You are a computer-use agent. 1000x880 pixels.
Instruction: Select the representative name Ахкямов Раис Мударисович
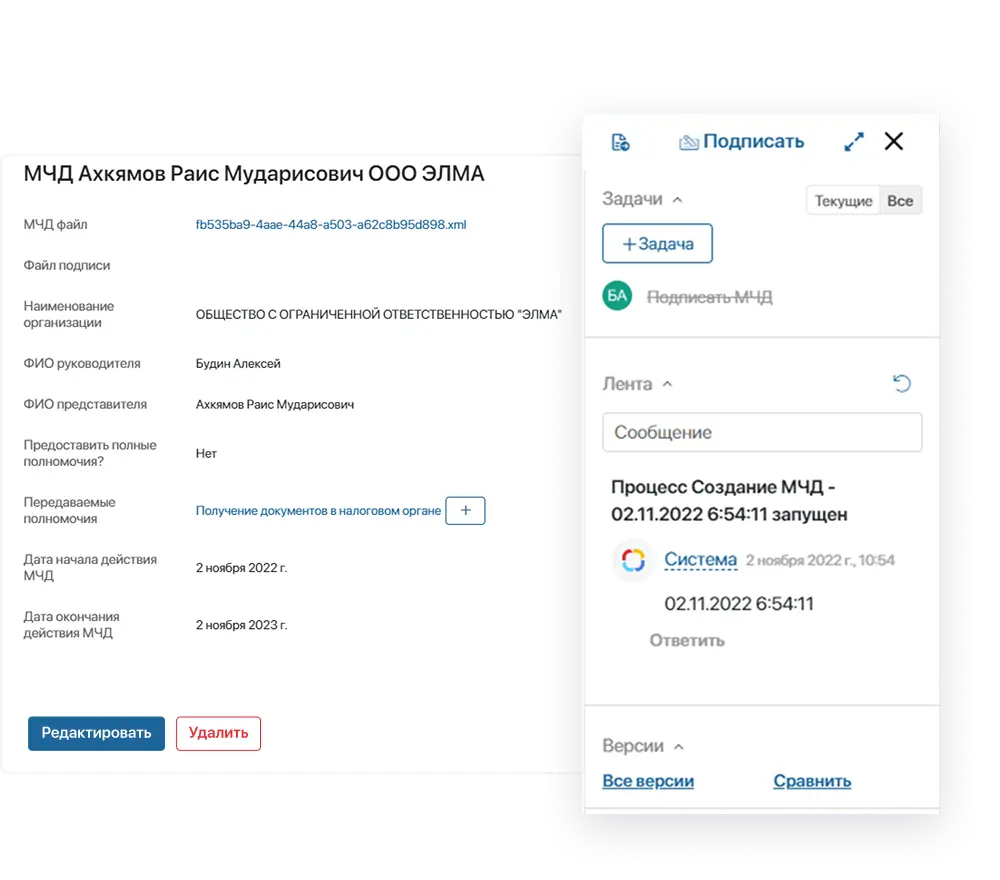pos(274,404)
